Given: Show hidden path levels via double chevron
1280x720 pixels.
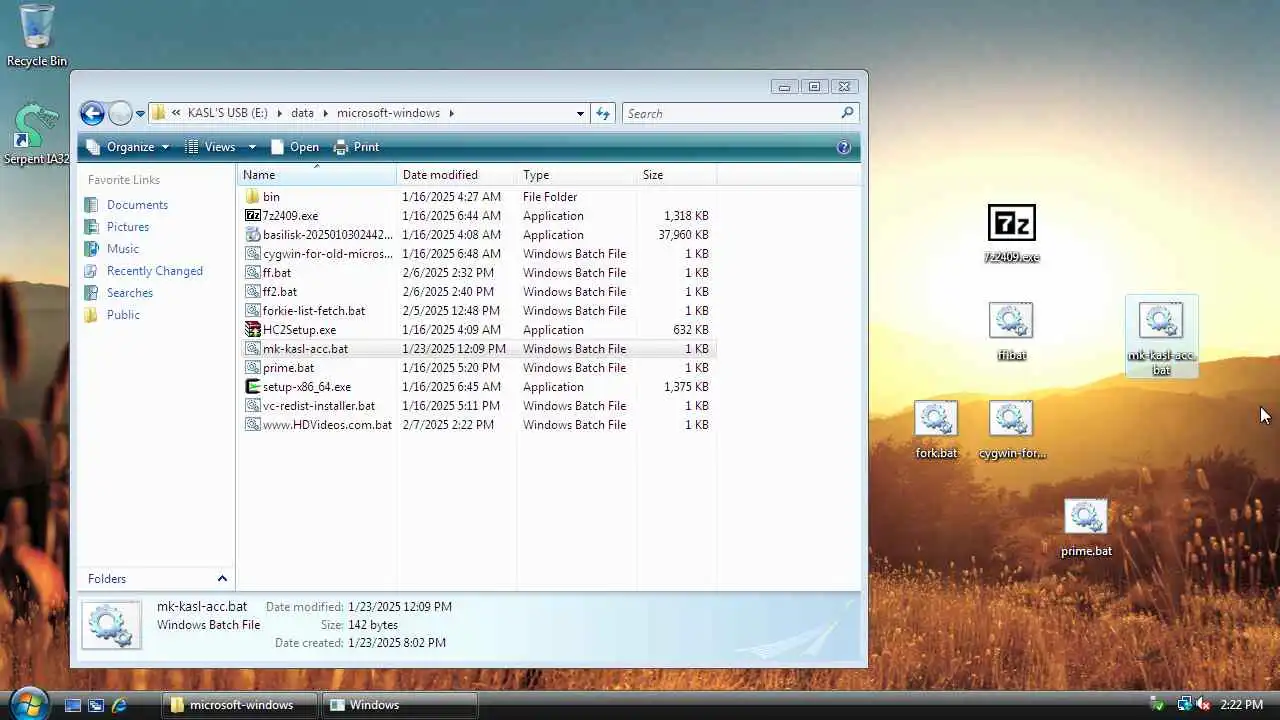Looking at the screenshot, I should click(x=176, y=113).
